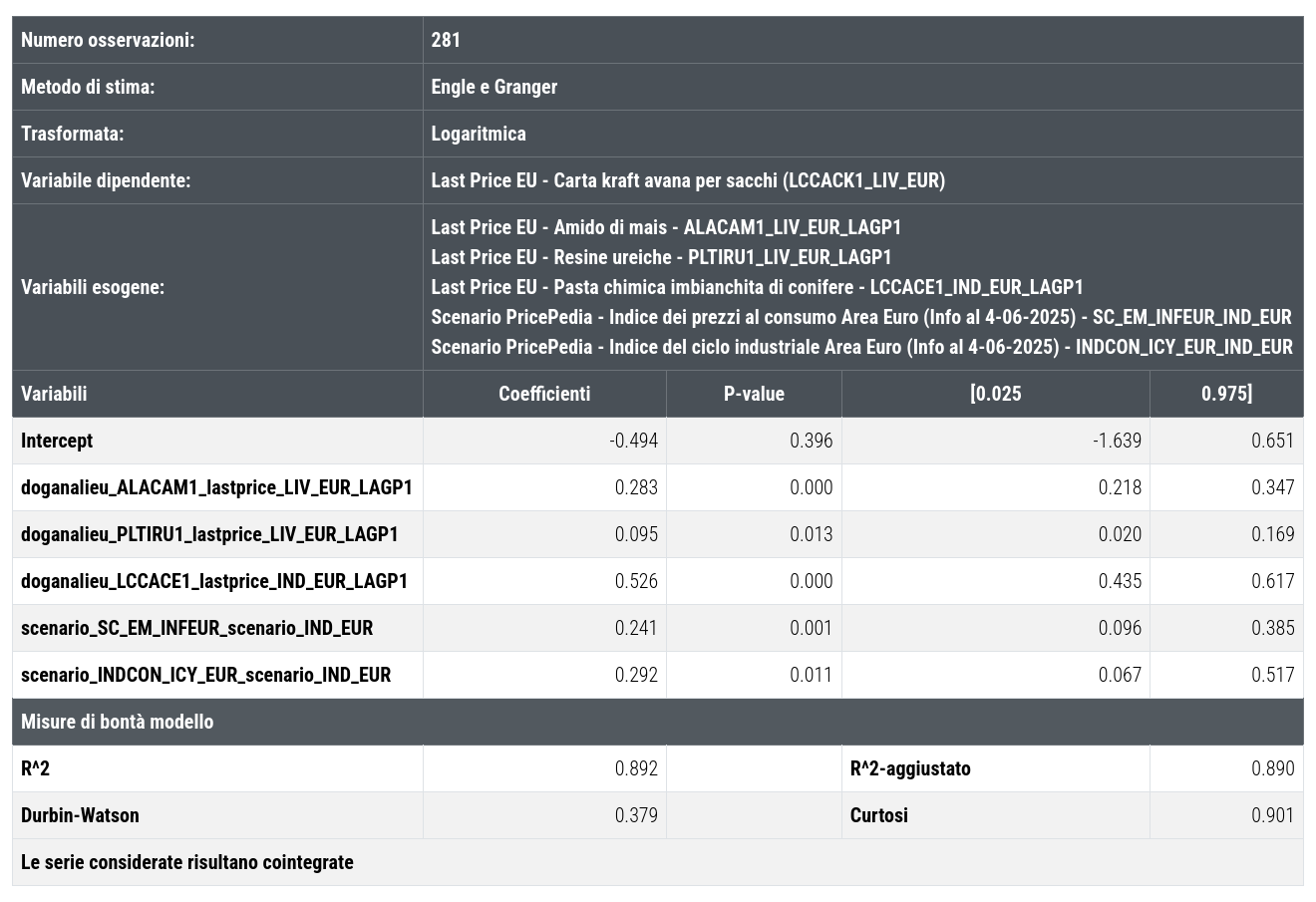The width and height of the screenshot is (1316, 902).
Task: Select the scenario_SC_EM_INFEUR row label
Action: click(x=197, y=628)
